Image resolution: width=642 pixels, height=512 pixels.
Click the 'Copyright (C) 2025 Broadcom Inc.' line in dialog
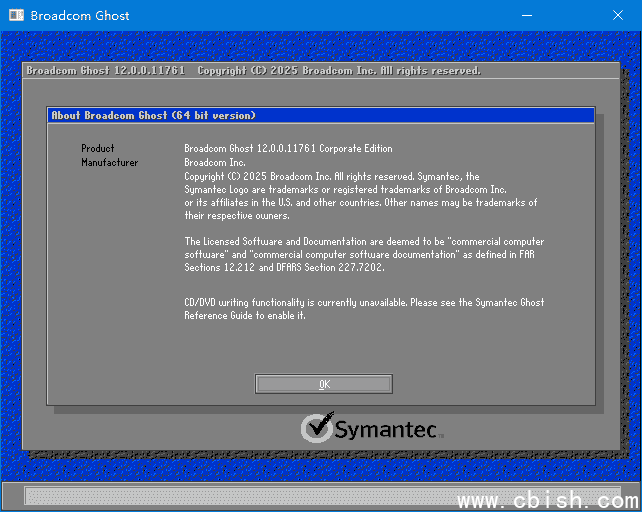(x=332, y=177)
